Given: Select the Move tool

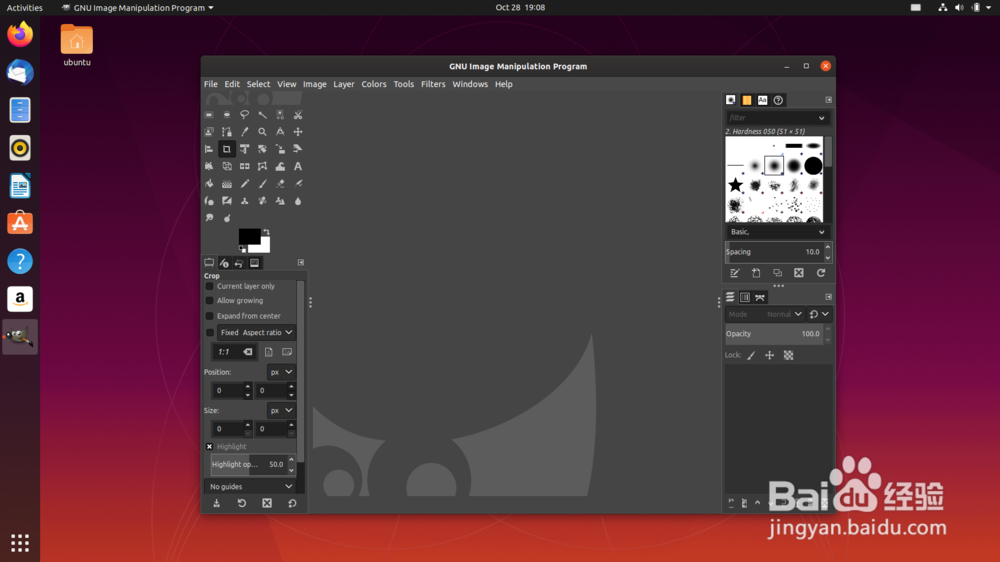Looking at the screenshot, I should (x=298, y=132).
